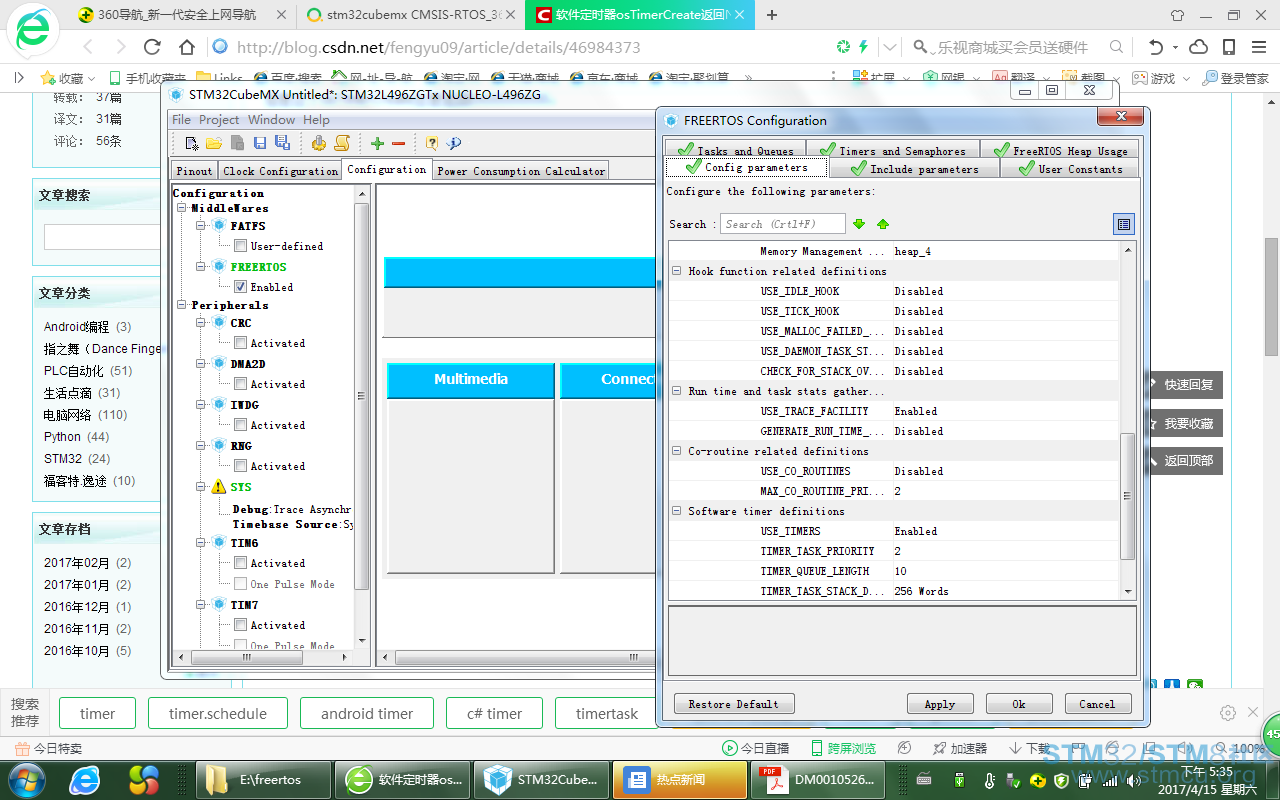Viewport: 1280px width, 800px height.
Task: Click the green plus zoom-in icon
Action: [377, 144]
